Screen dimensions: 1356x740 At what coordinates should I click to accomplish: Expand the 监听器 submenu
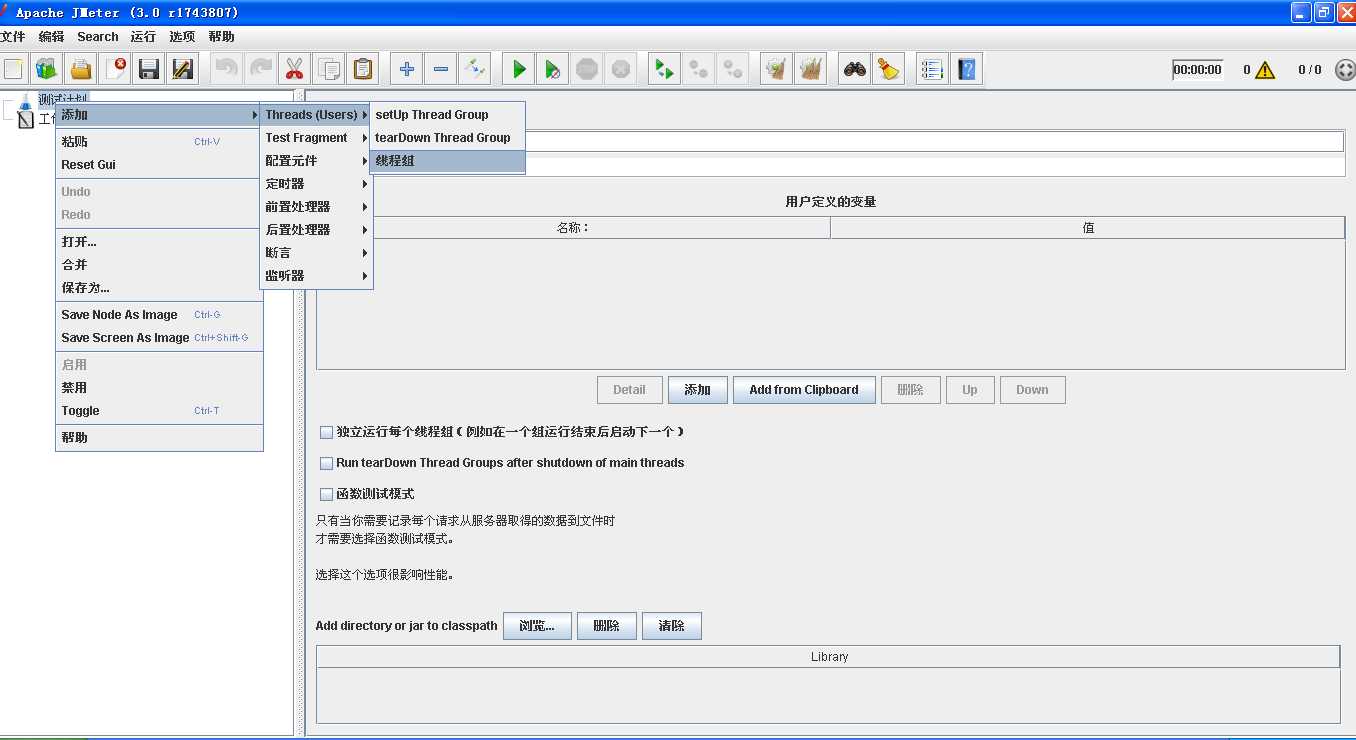[x=316, y=276]
